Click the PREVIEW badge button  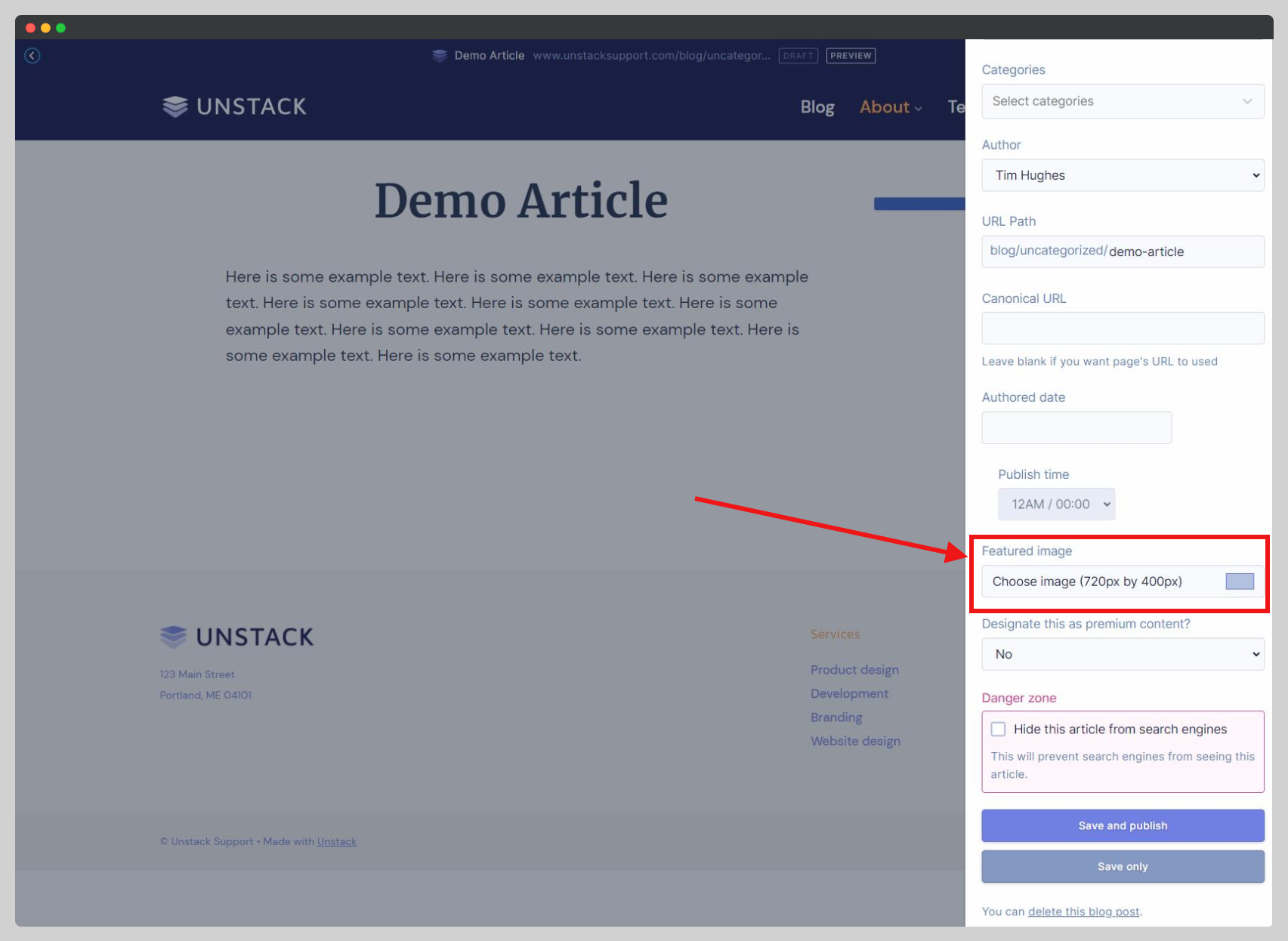coord(851,56)
